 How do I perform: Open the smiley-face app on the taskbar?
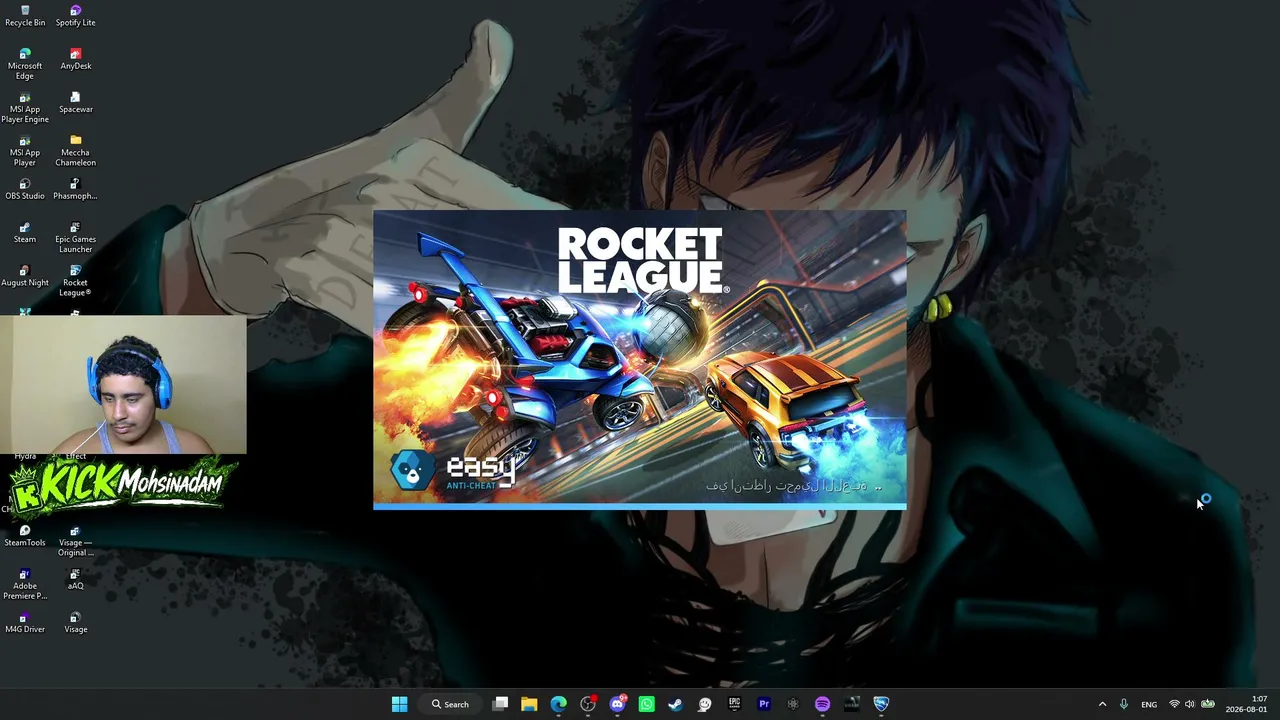(705, 704)
